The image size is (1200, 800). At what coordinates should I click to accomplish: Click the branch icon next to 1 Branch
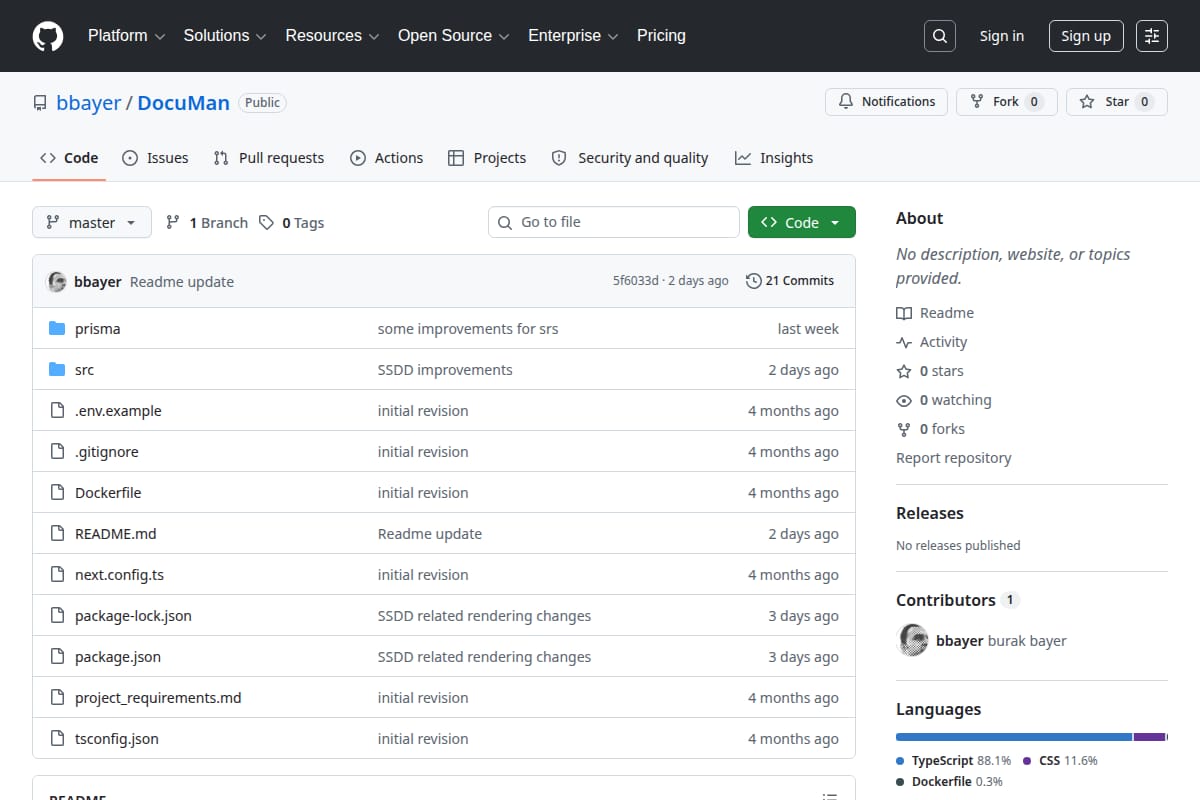(173, 223)
